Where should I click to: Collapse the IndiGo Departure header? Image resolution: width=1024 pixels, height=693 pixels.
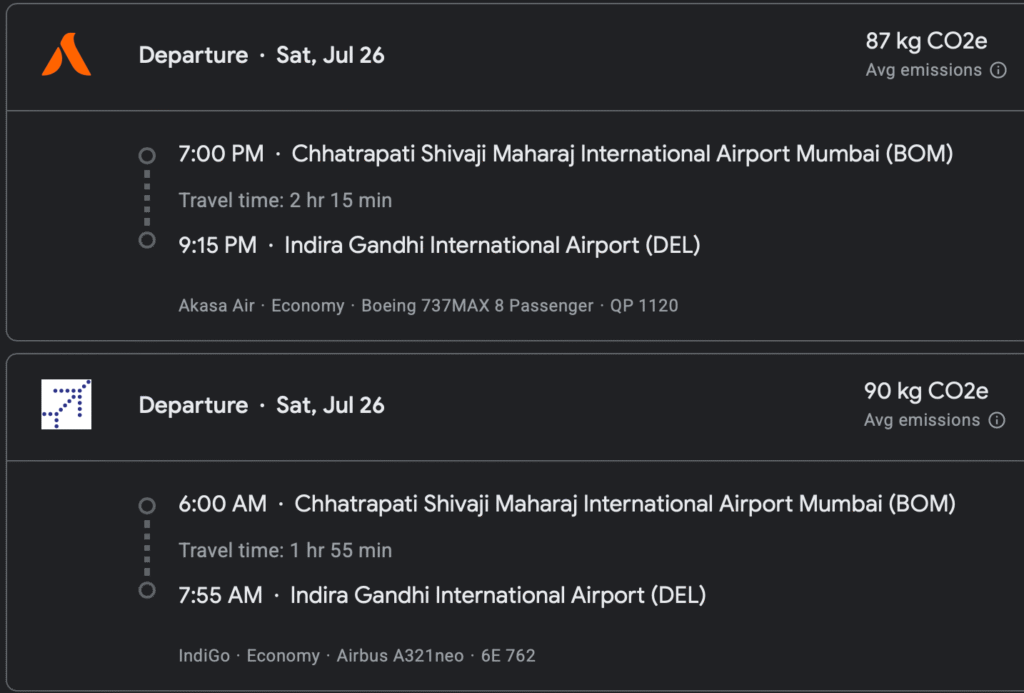click(516, 407)
